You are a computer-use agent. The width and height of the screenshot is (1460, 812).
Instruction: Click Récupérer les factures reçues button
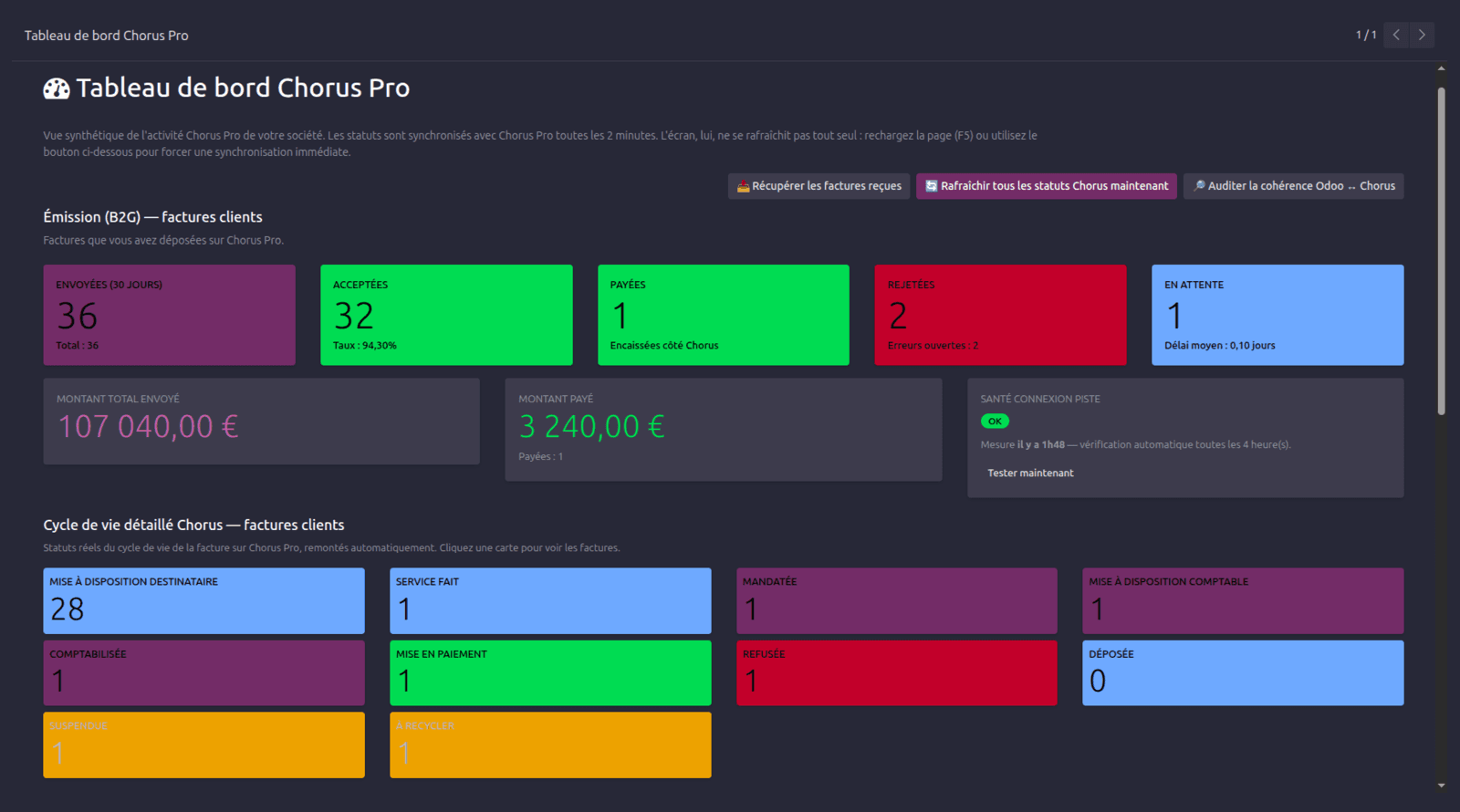point(819,186)
